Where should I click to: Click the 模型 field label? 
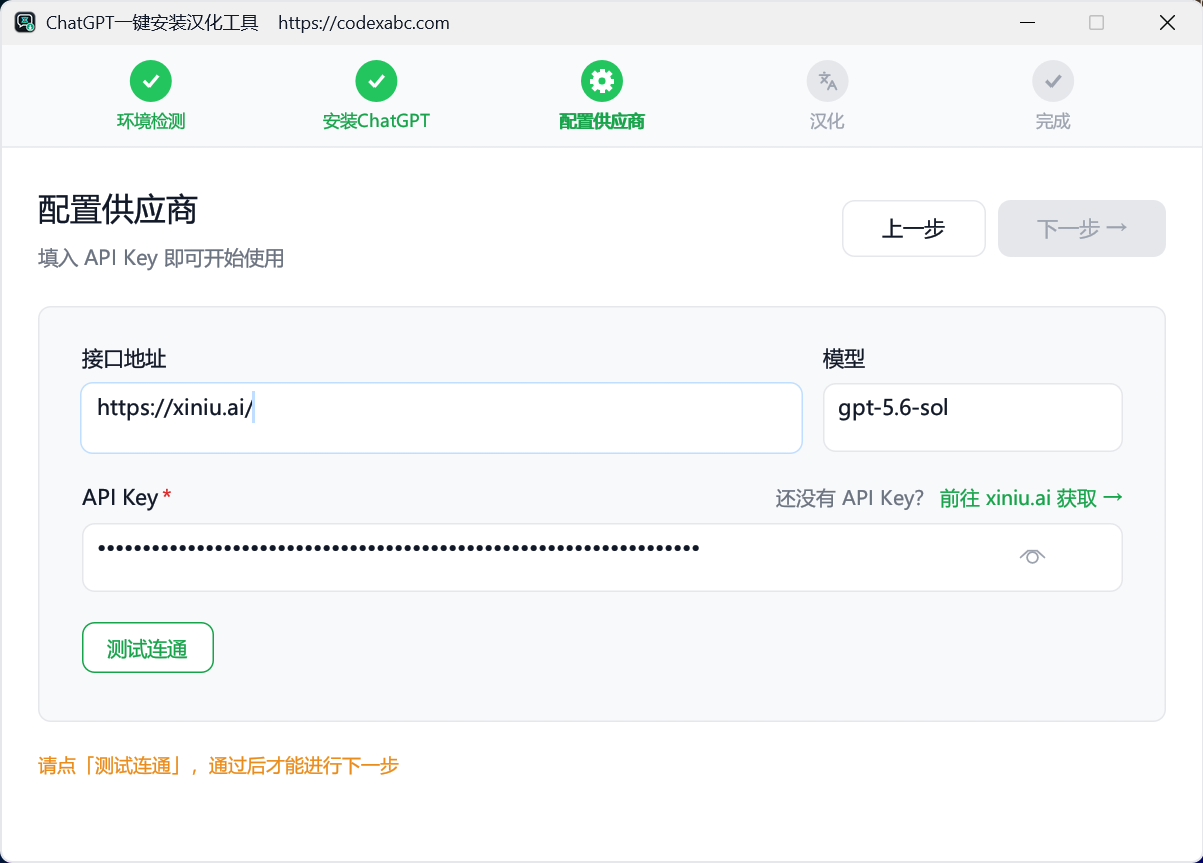(844, 359)
